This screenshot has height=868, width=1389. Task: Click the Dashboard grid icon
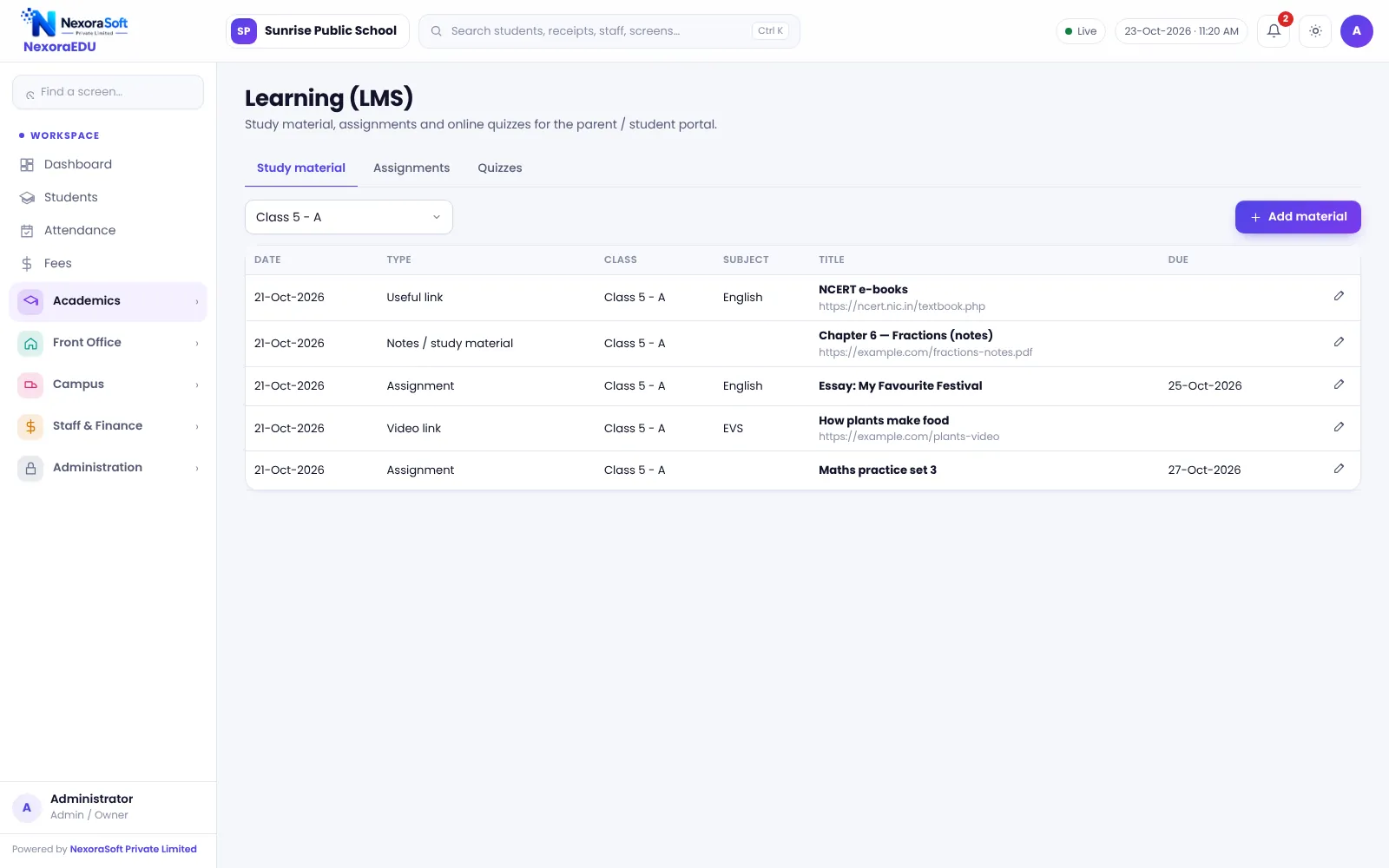point(27,165)
